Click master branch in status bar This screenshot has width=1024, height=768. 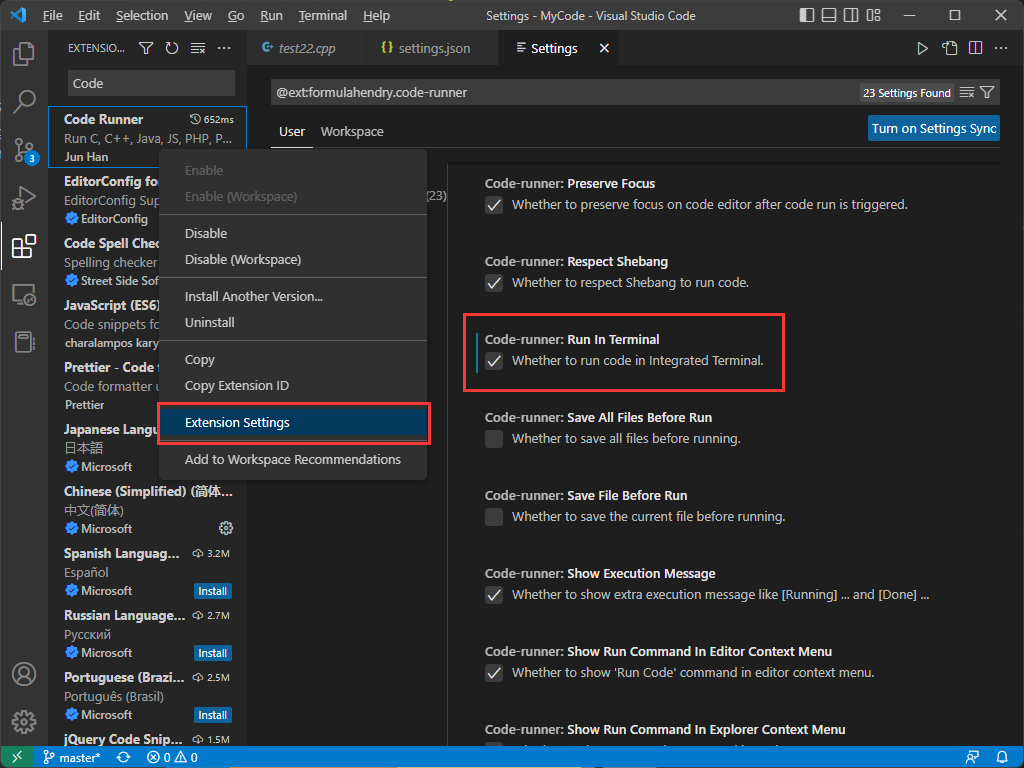pos(72,758)
